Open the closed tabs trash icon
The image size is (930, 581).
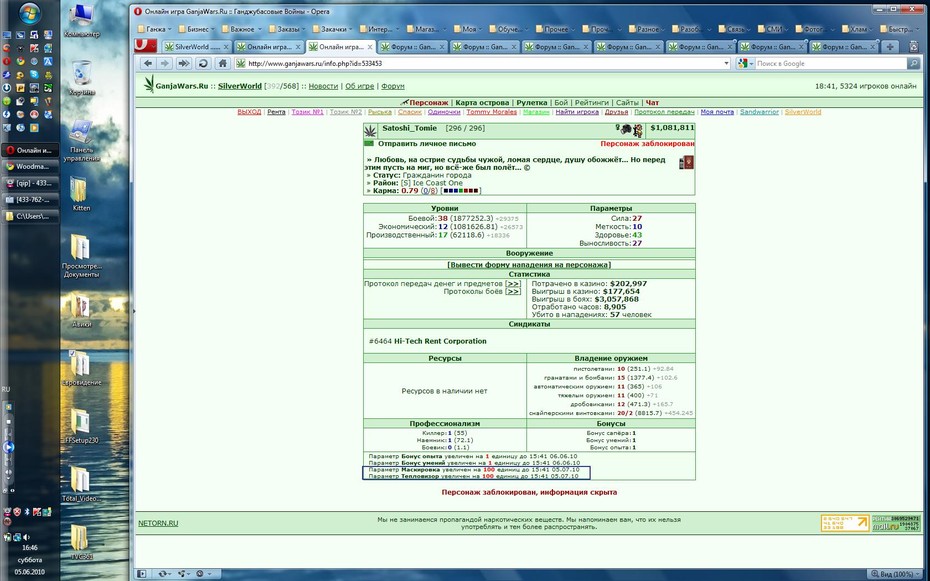coord(912,46)
